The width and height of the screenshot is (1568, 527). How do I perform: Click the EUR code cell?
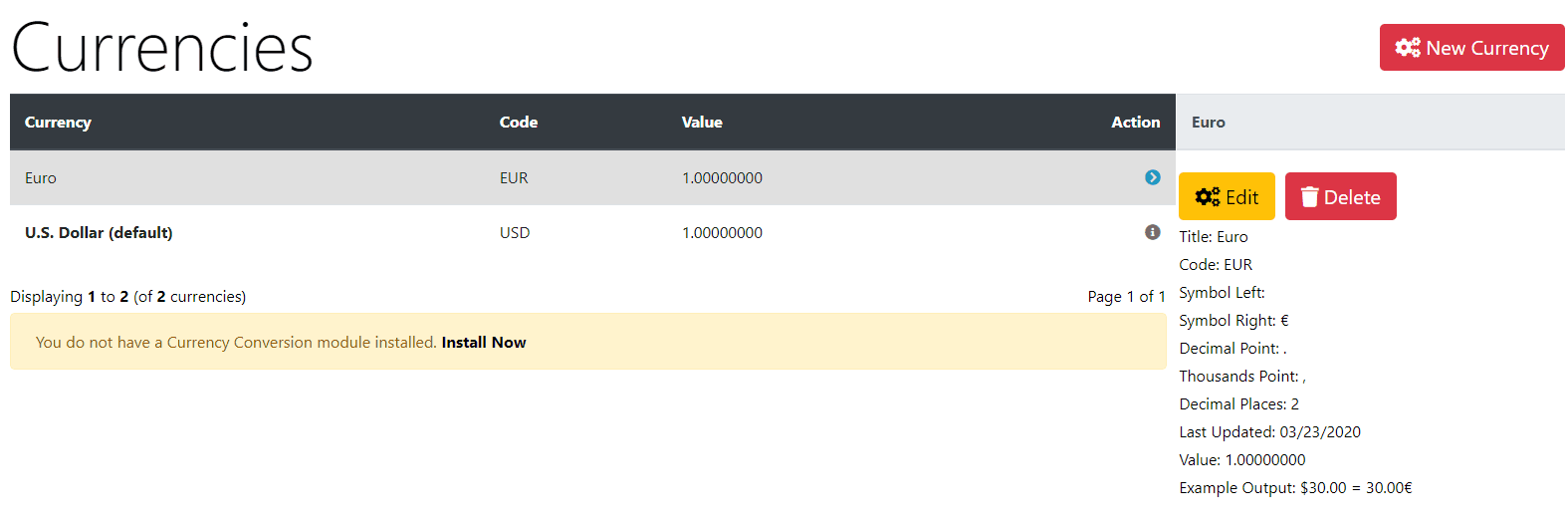pyautogui.click(x=514, y=177)
